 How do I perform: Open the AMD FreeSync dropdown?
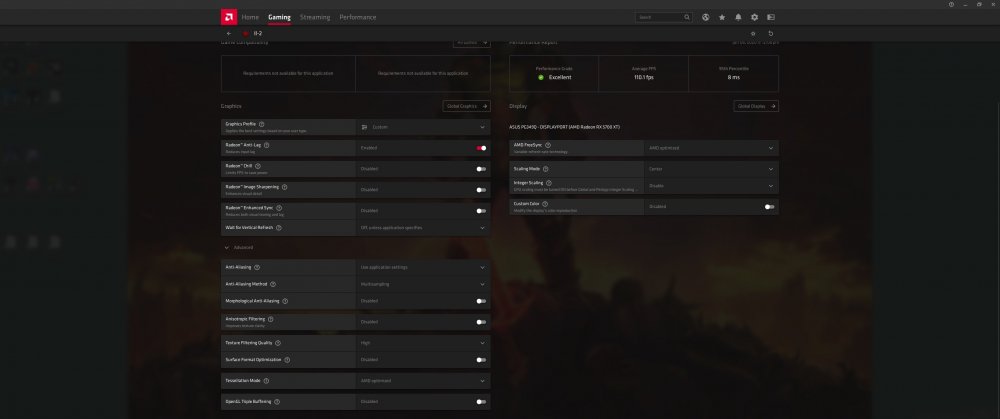[711, 148]
